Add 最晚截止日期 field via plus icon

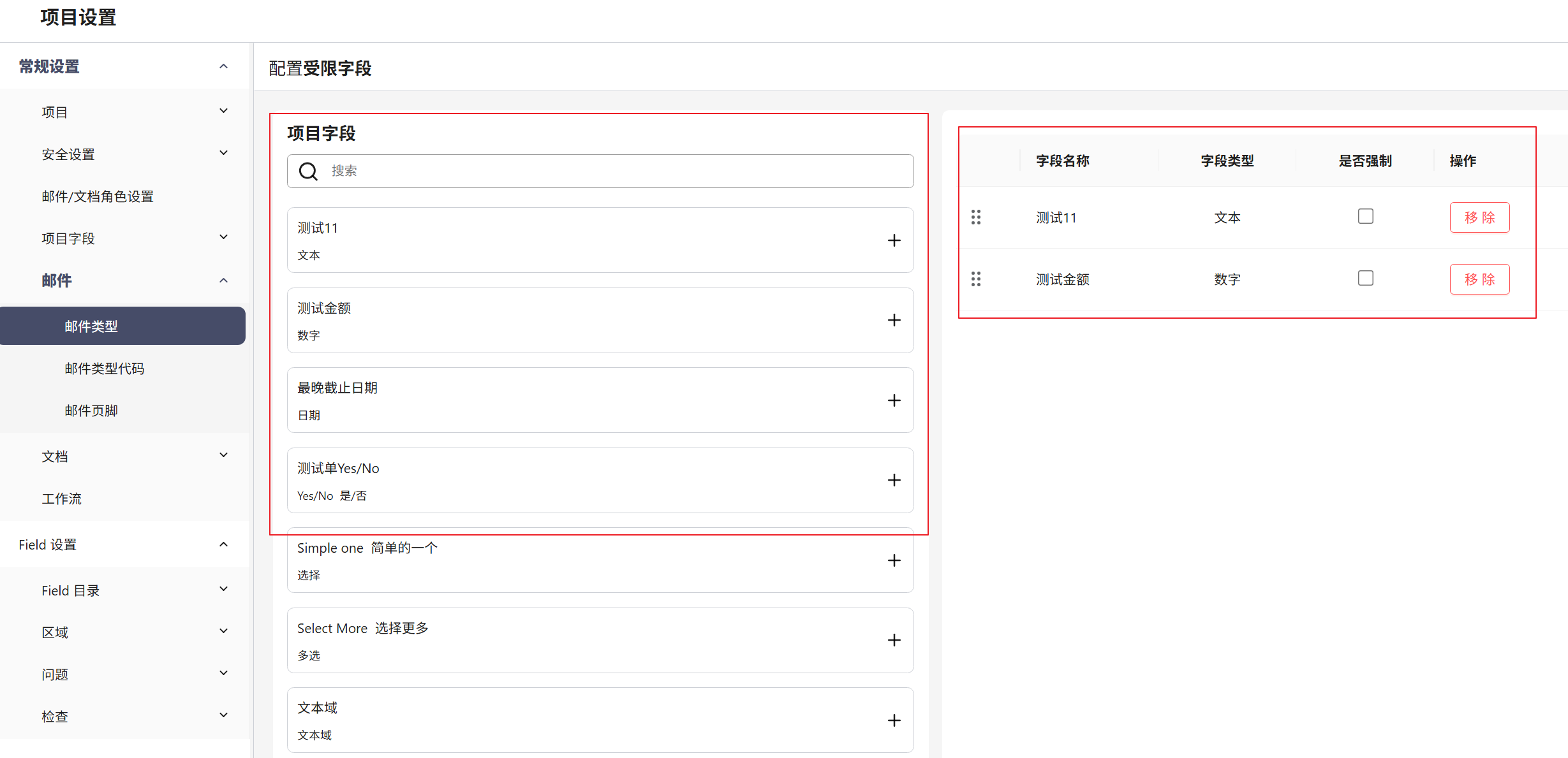click(894, 400)
